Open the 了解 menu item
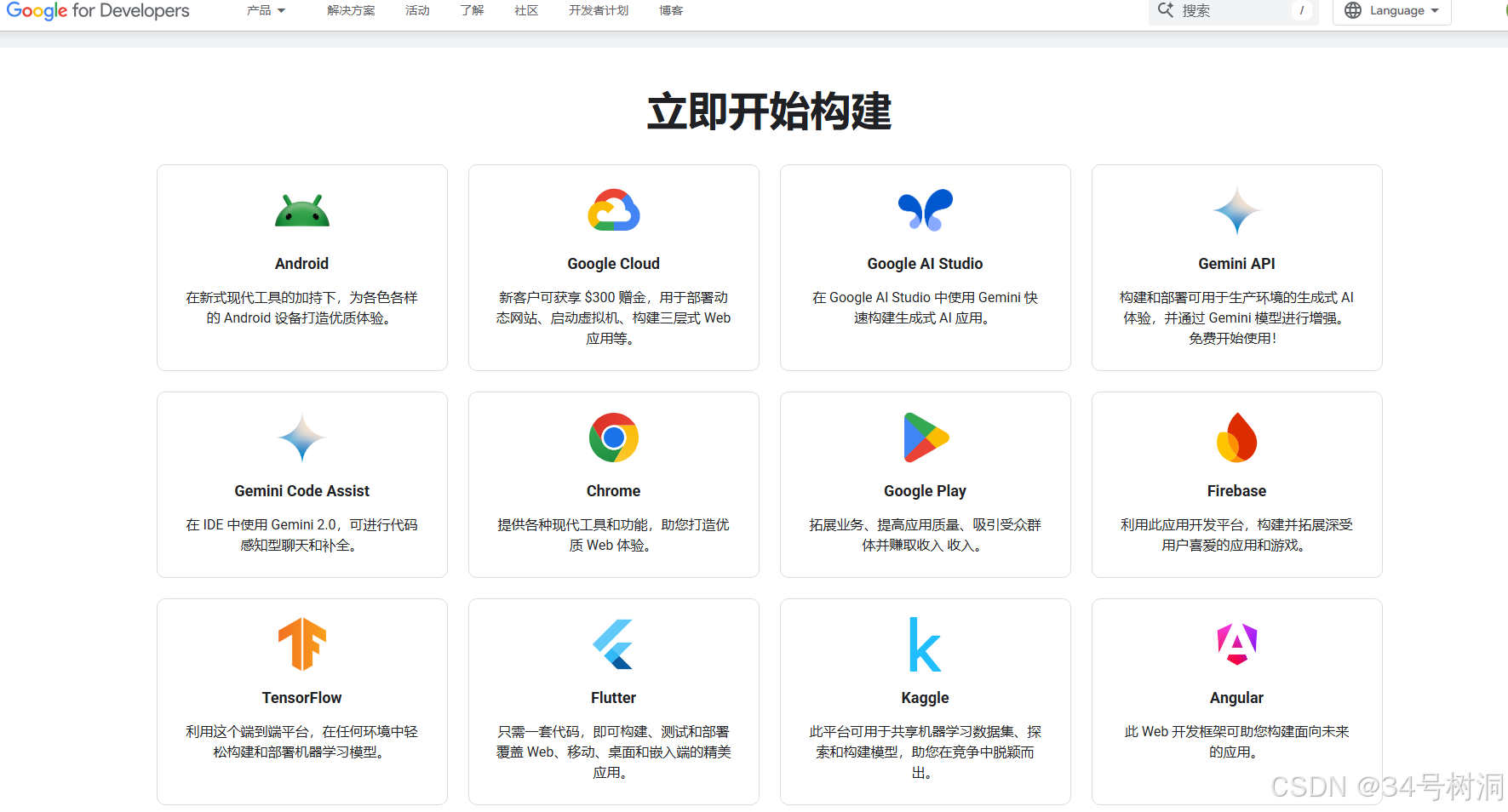Image resolution: width=1508 pixels, height=812 pixels. pos(472,10)
